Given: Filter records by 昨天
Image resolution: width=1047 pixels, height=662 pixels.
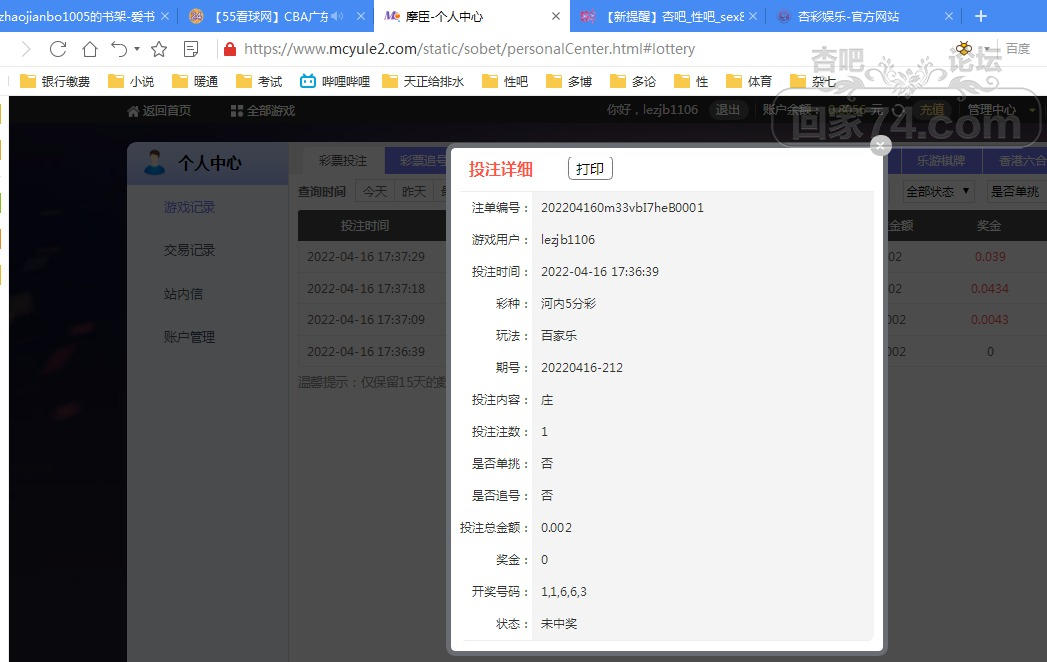Looking at the screenshot, I should tap(414, 192).
